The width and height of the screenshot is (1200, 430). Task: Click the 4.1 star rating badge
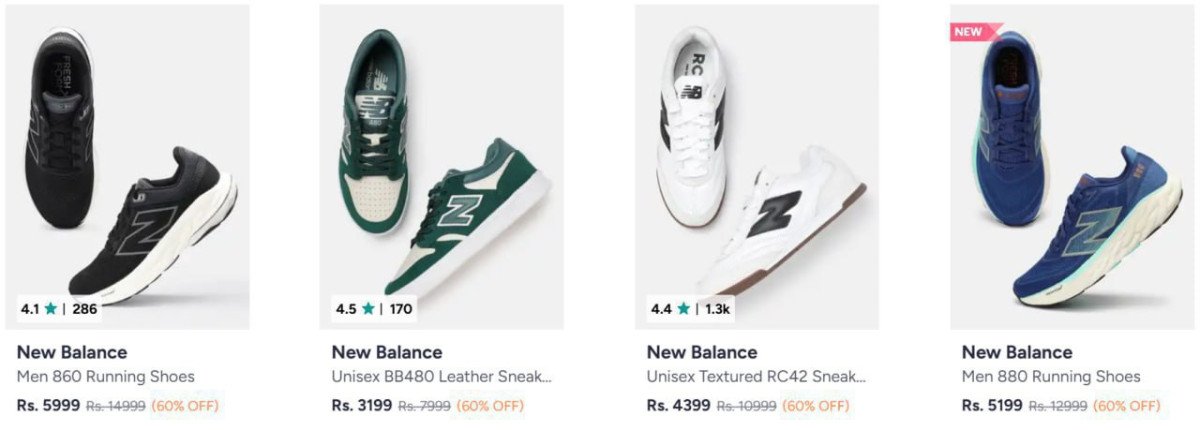[x=59, y=309]
